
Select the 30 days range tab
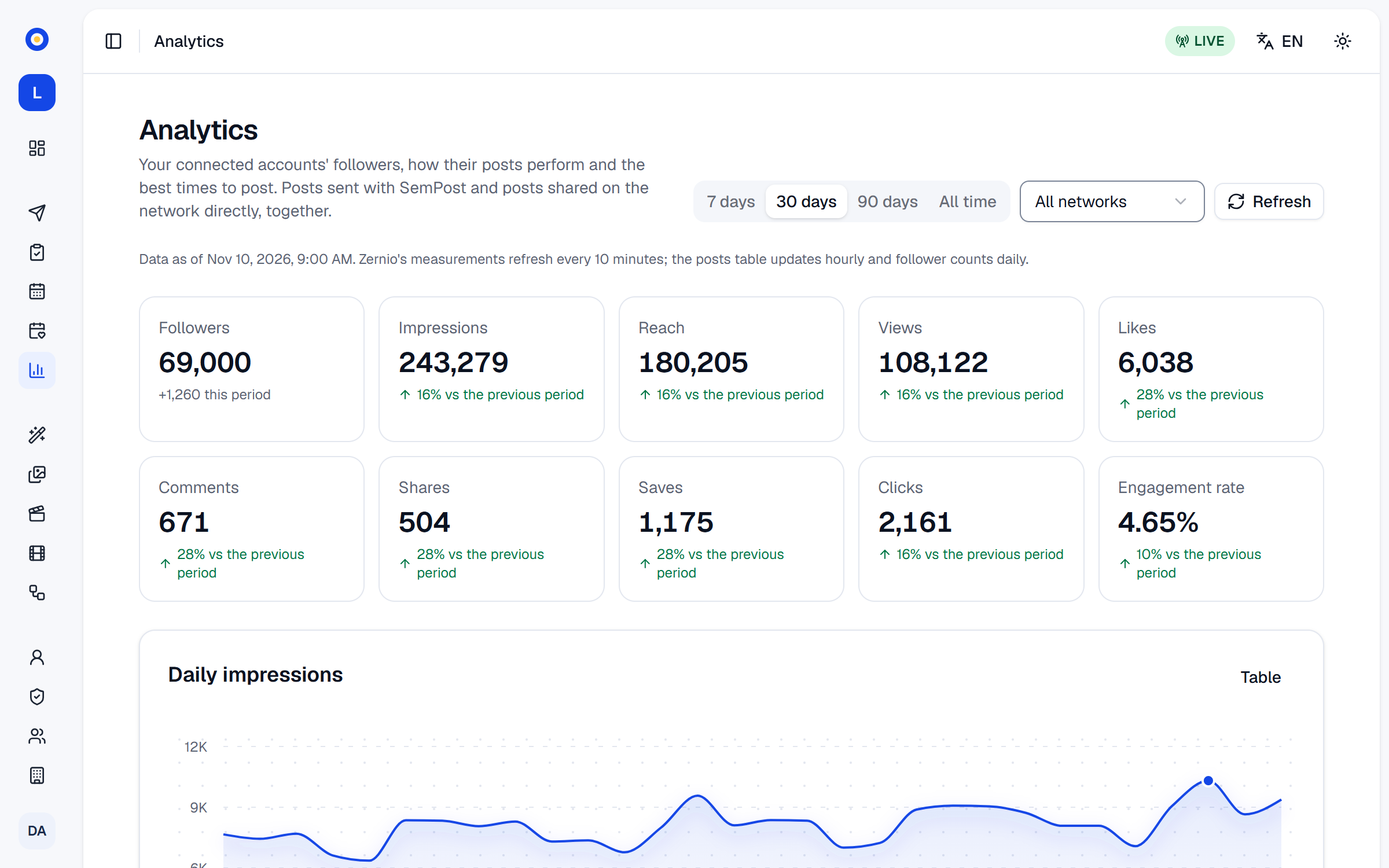[x=806, y=201]
